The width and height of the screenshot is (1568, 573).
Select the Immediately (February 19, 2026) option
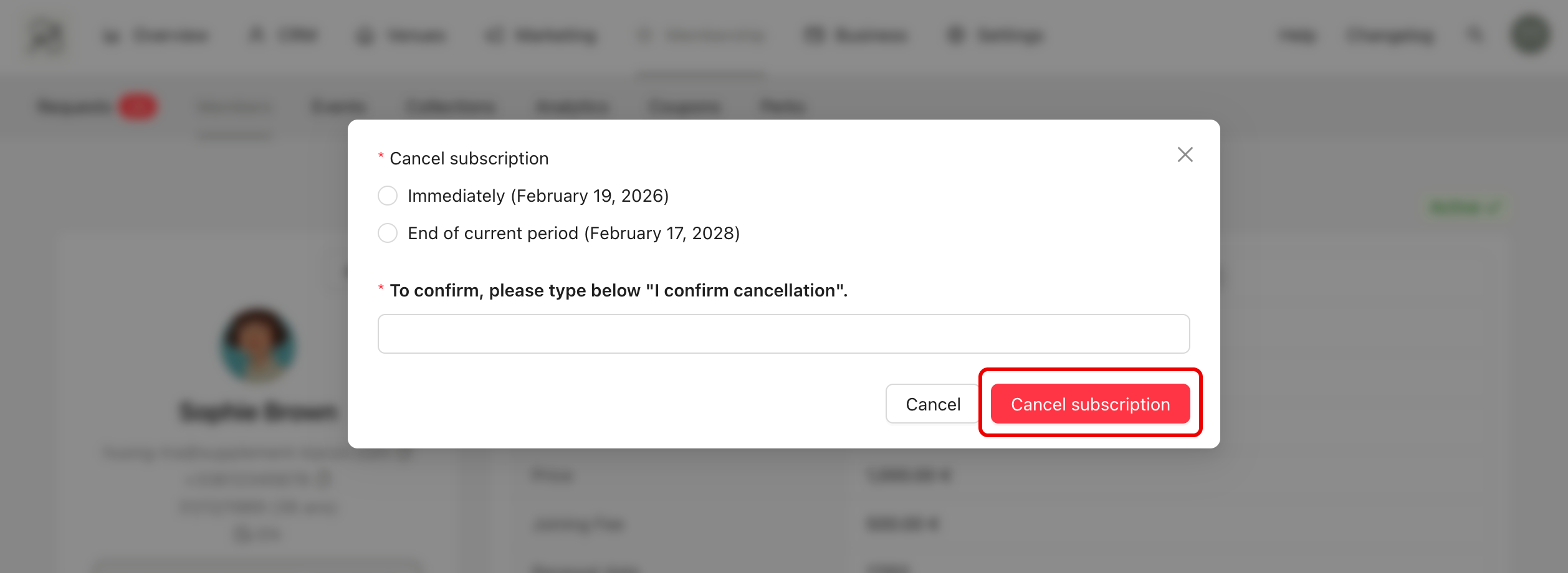click(388, 196)
